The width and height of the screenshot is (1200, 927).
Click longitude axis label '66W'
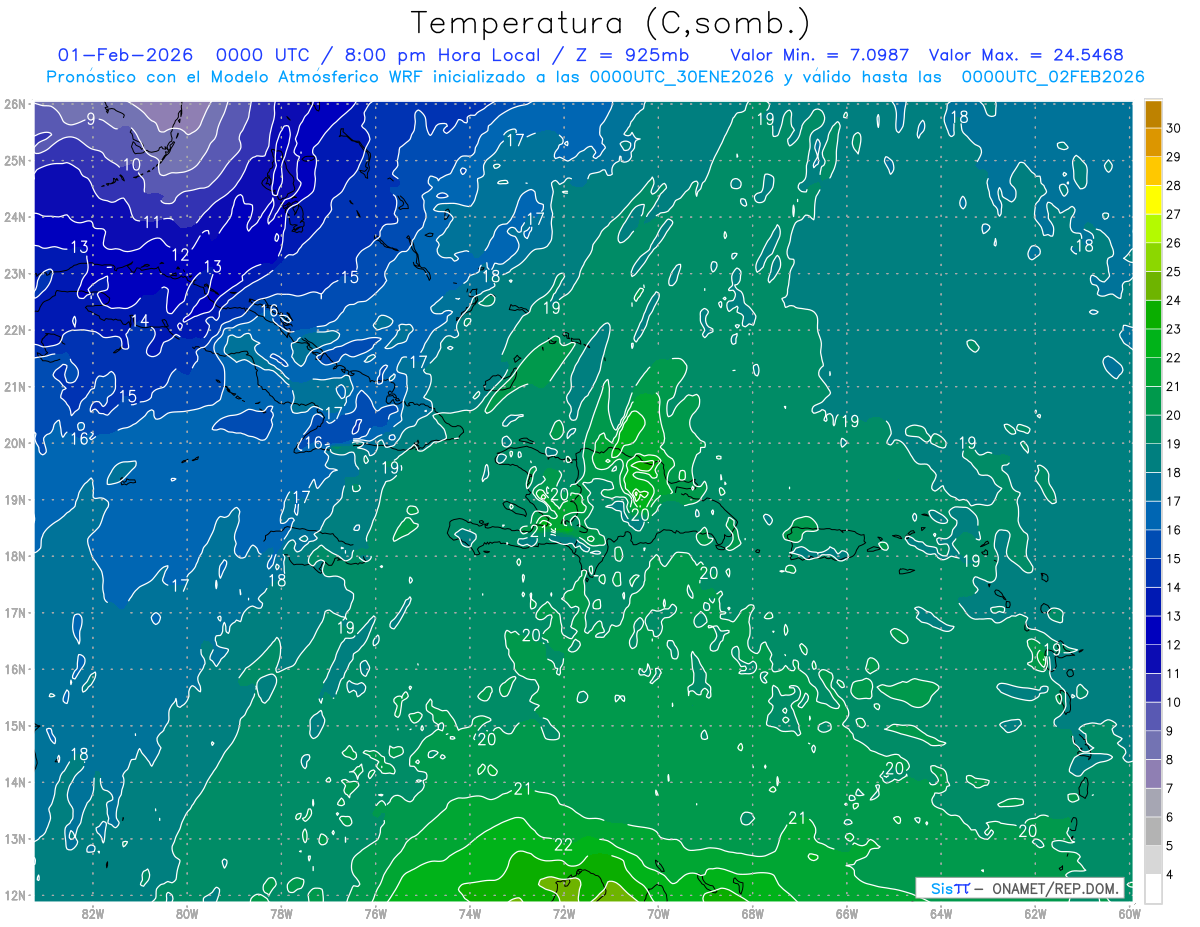[x=846, y=913]
